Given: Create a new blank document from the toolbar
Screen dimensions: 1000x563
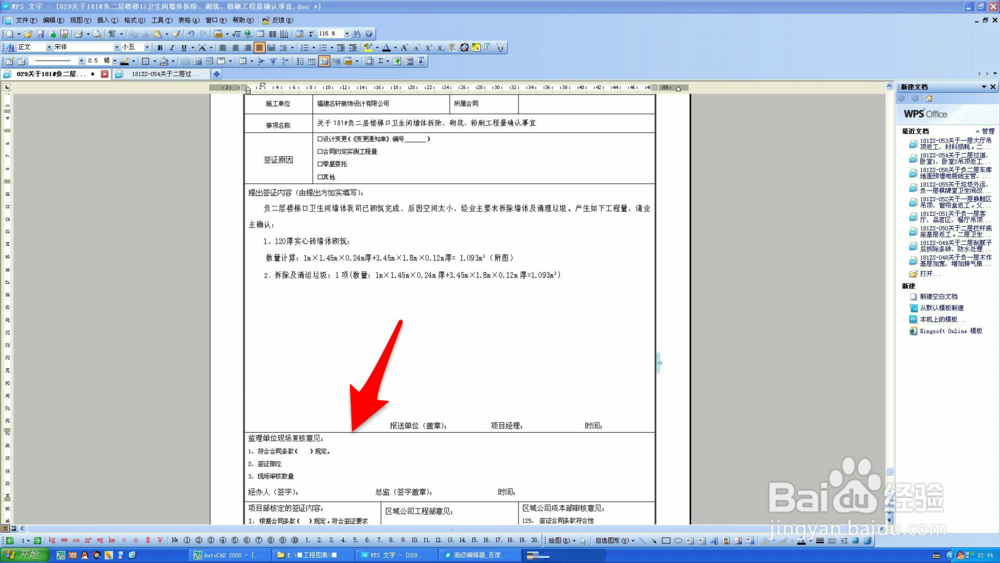Looking at the screenshot, I should point(10,34).
